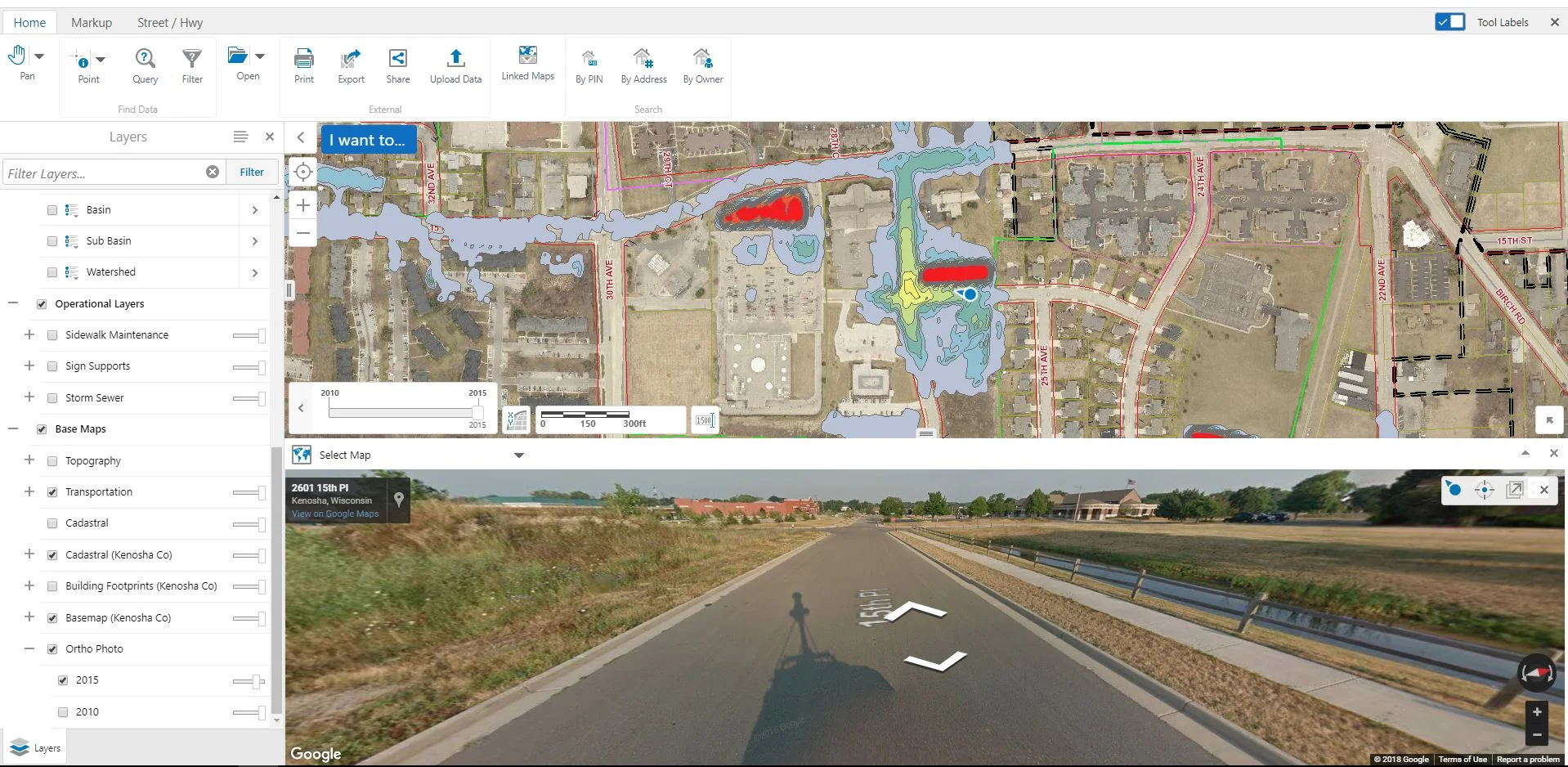
Task: Switch to the Markup tab
Action: tap(92, 23)
